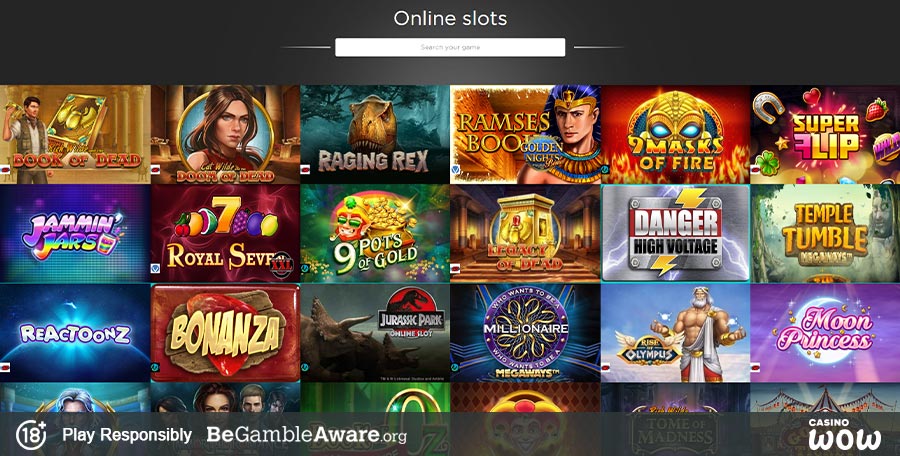Visit the BeGambleAware.org link
The image size is (900, 456).
click(307, 435)
